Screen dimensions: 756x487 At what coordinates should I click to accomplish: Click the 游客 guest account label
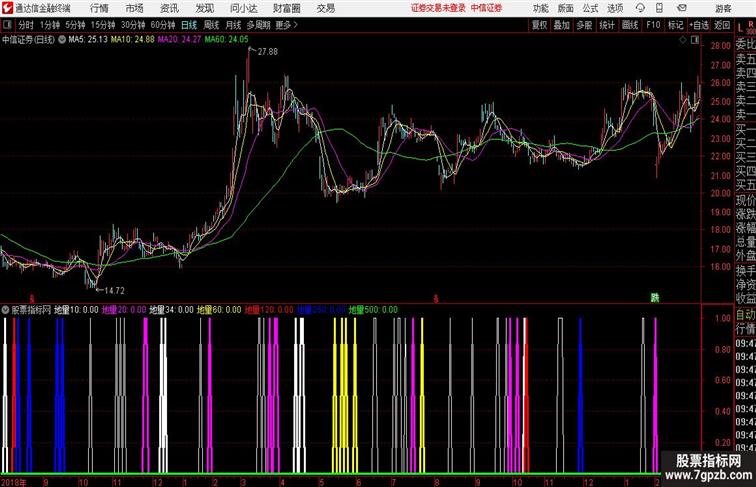(723, 8)
